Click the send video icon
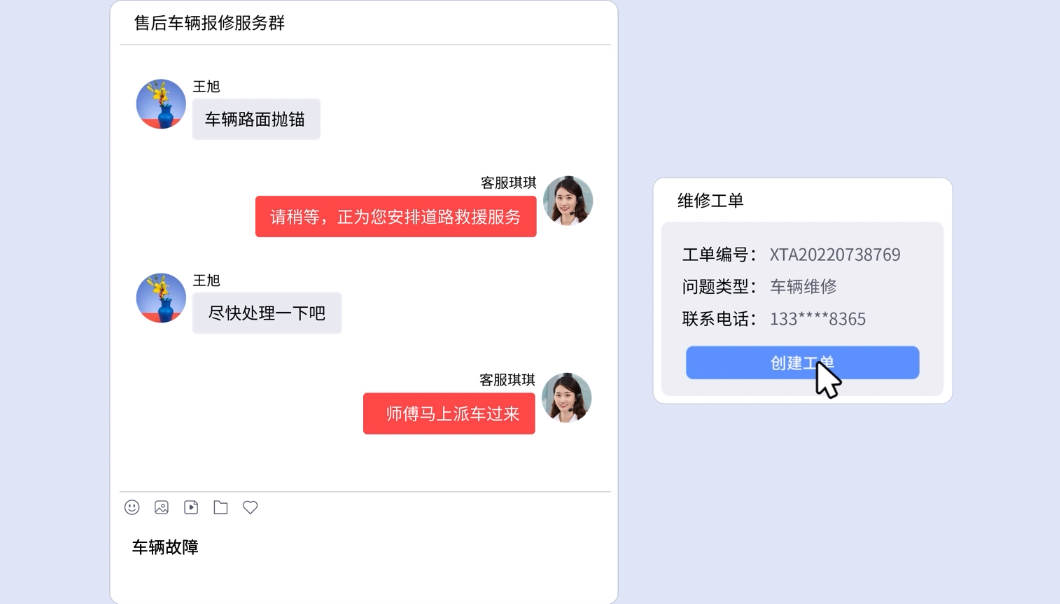 191,508
